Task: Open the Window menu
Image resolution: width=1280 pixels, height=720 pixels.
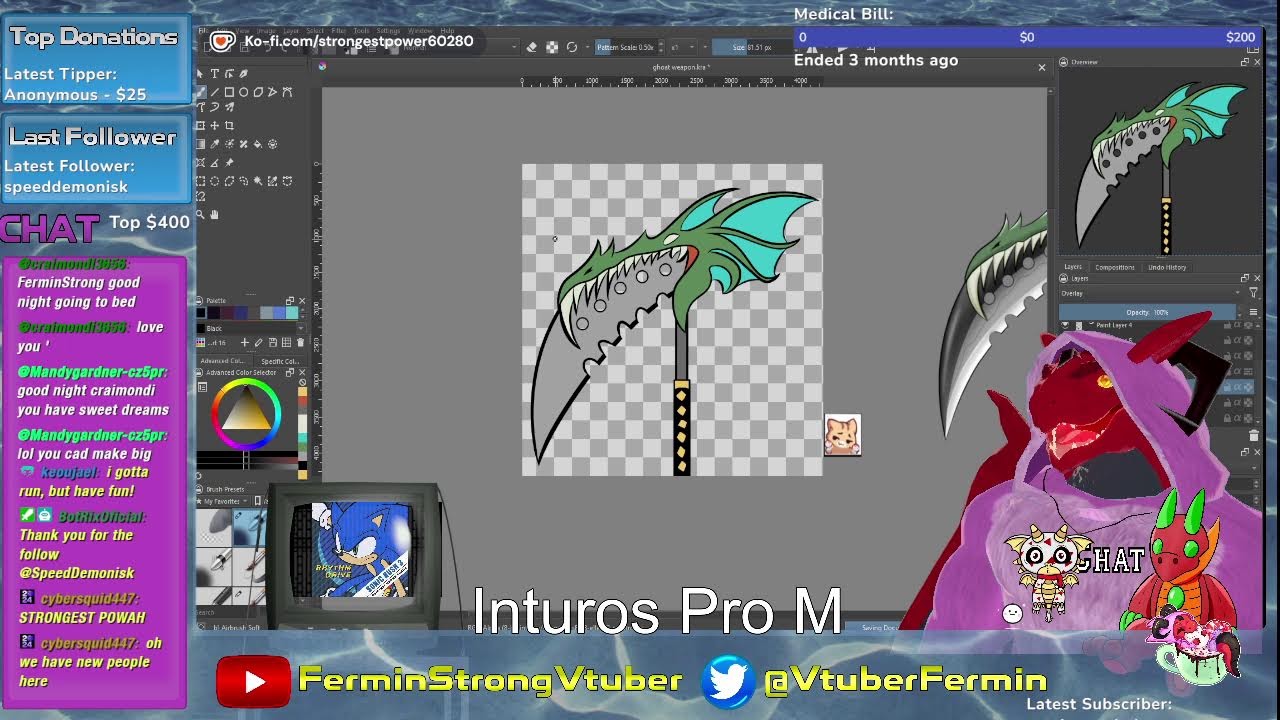Action: (420, 30)
